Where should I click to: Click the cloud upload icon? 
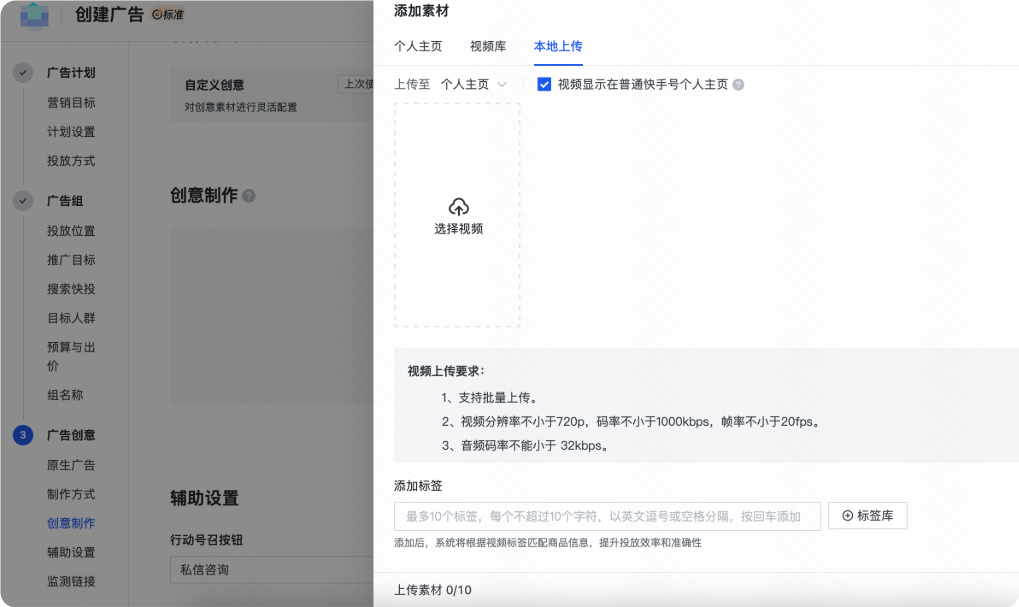coord(459,207)
